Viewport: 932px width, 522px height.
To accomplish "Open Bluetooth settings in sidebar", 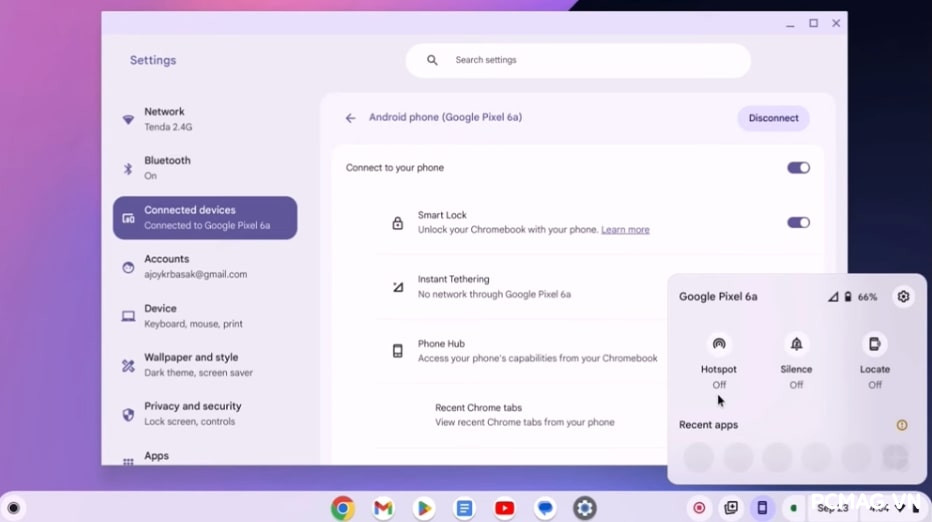I will click(x=204, y=168).
